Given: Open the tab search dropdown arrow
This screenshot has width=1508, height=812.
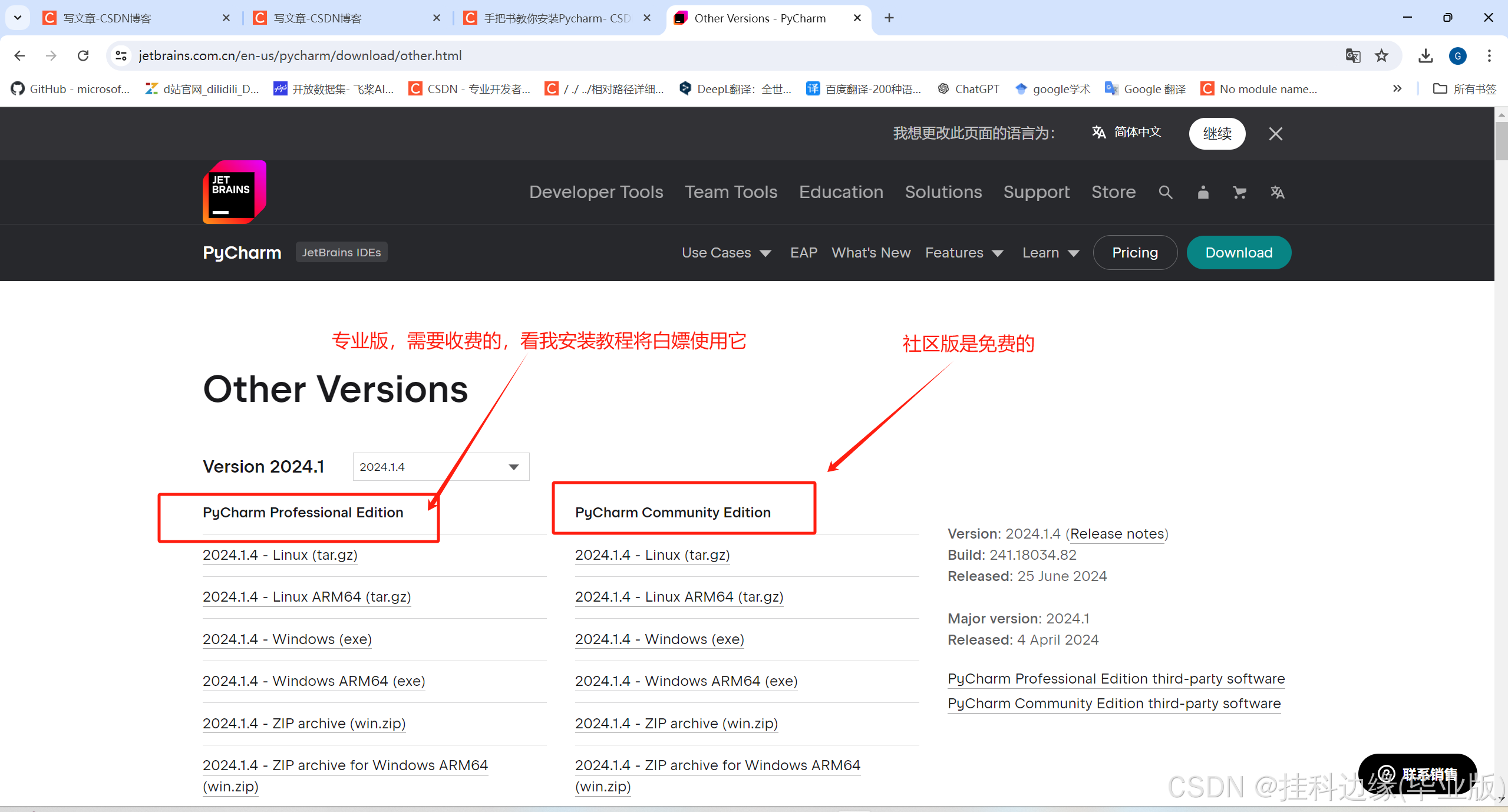Looking at the screenshot, I should pos(18,18).
